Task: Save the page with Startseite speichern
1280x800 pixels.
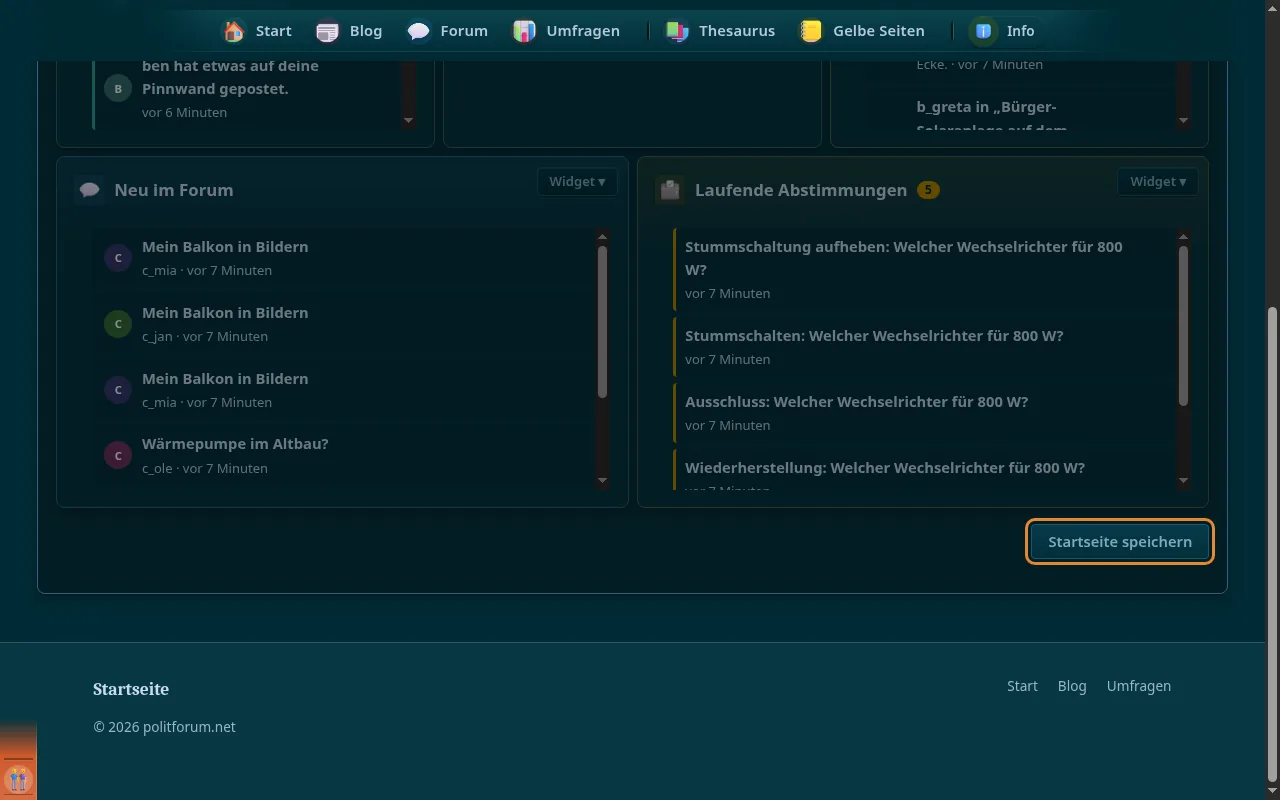Action: [1120, 542]
